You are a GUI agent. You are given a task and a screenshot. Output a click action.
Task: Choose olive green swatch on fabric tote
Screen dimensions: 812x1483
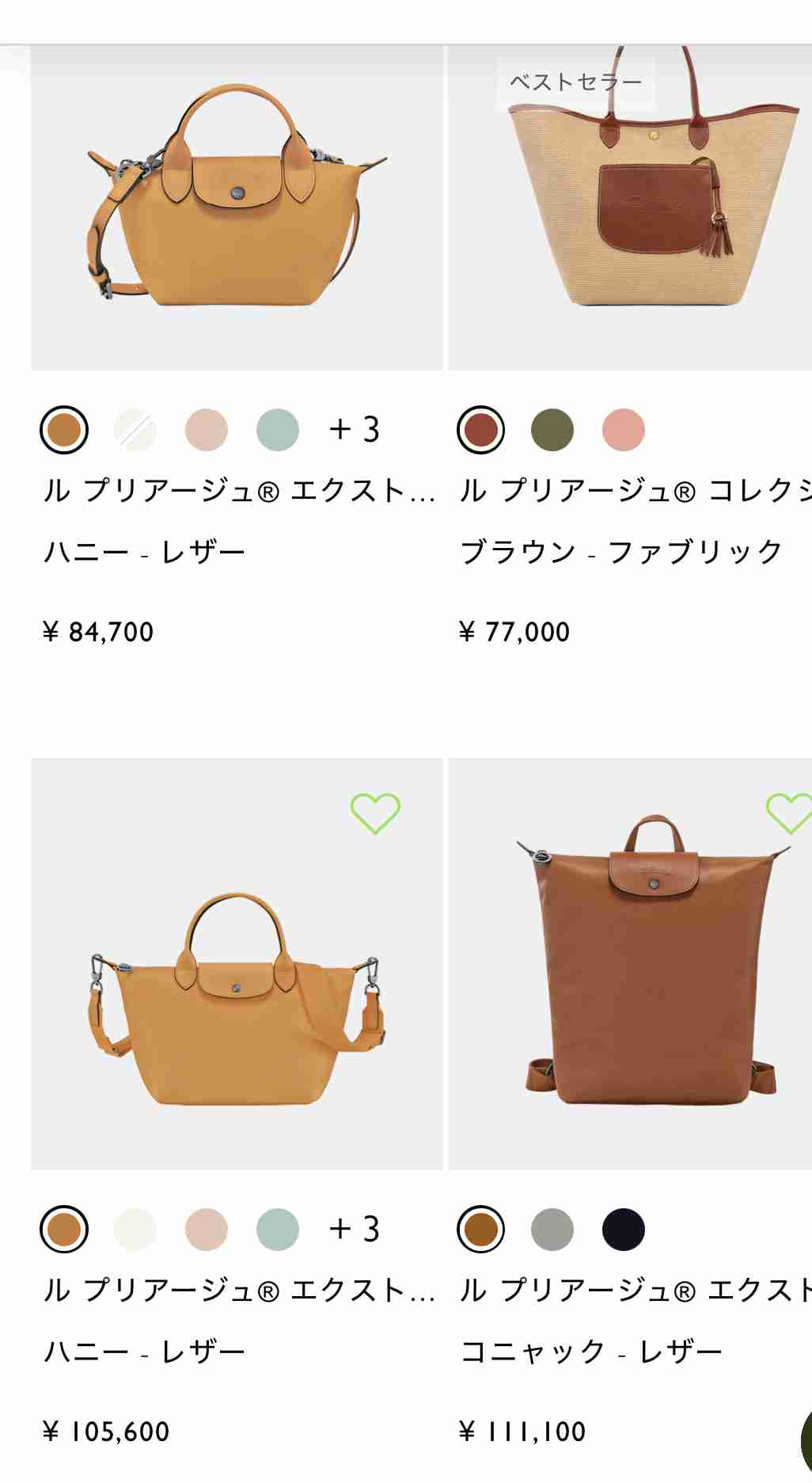552,430
